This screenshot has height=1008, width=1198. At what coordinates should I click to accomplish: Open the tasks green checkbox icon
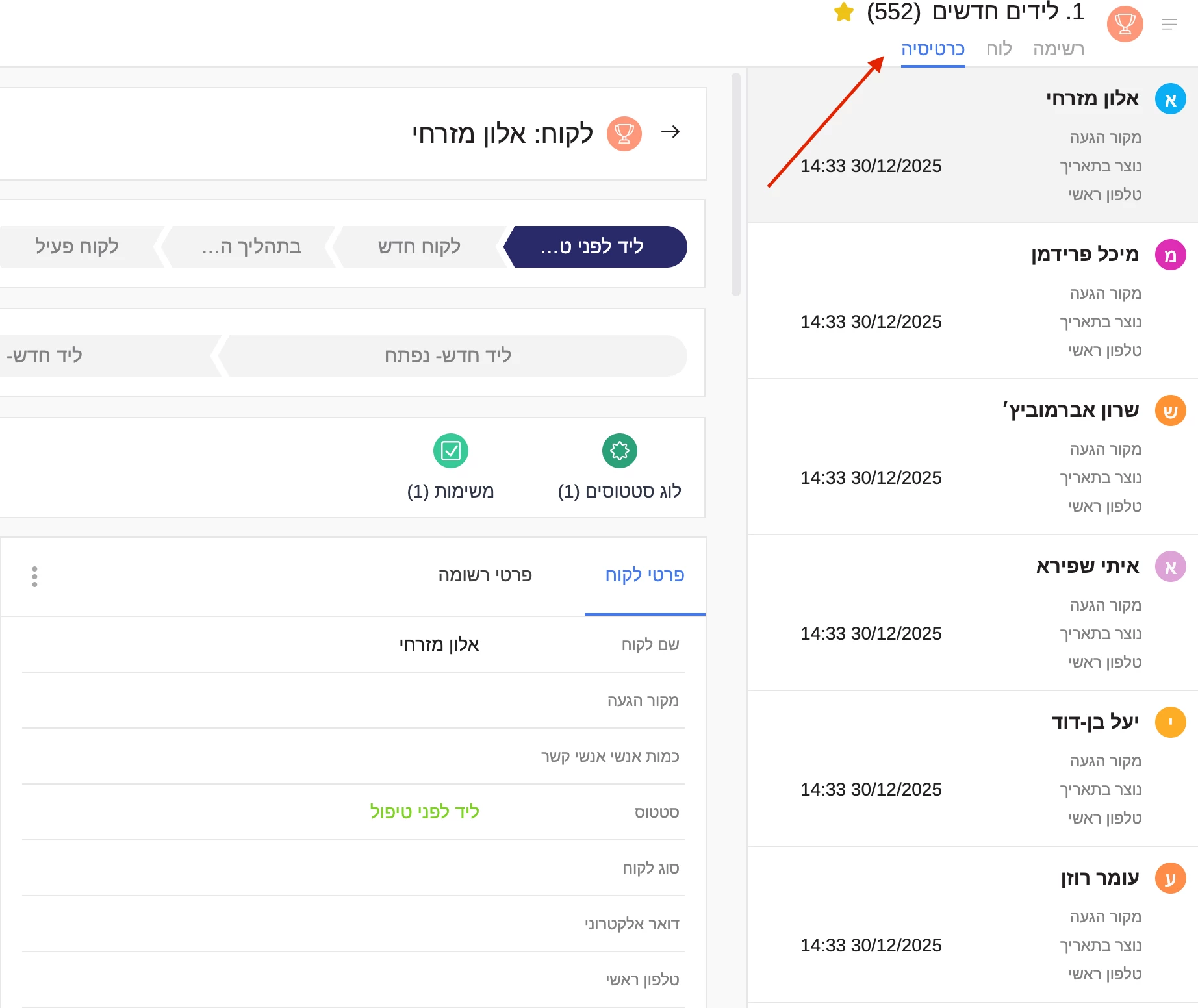(x=450, y=451)
